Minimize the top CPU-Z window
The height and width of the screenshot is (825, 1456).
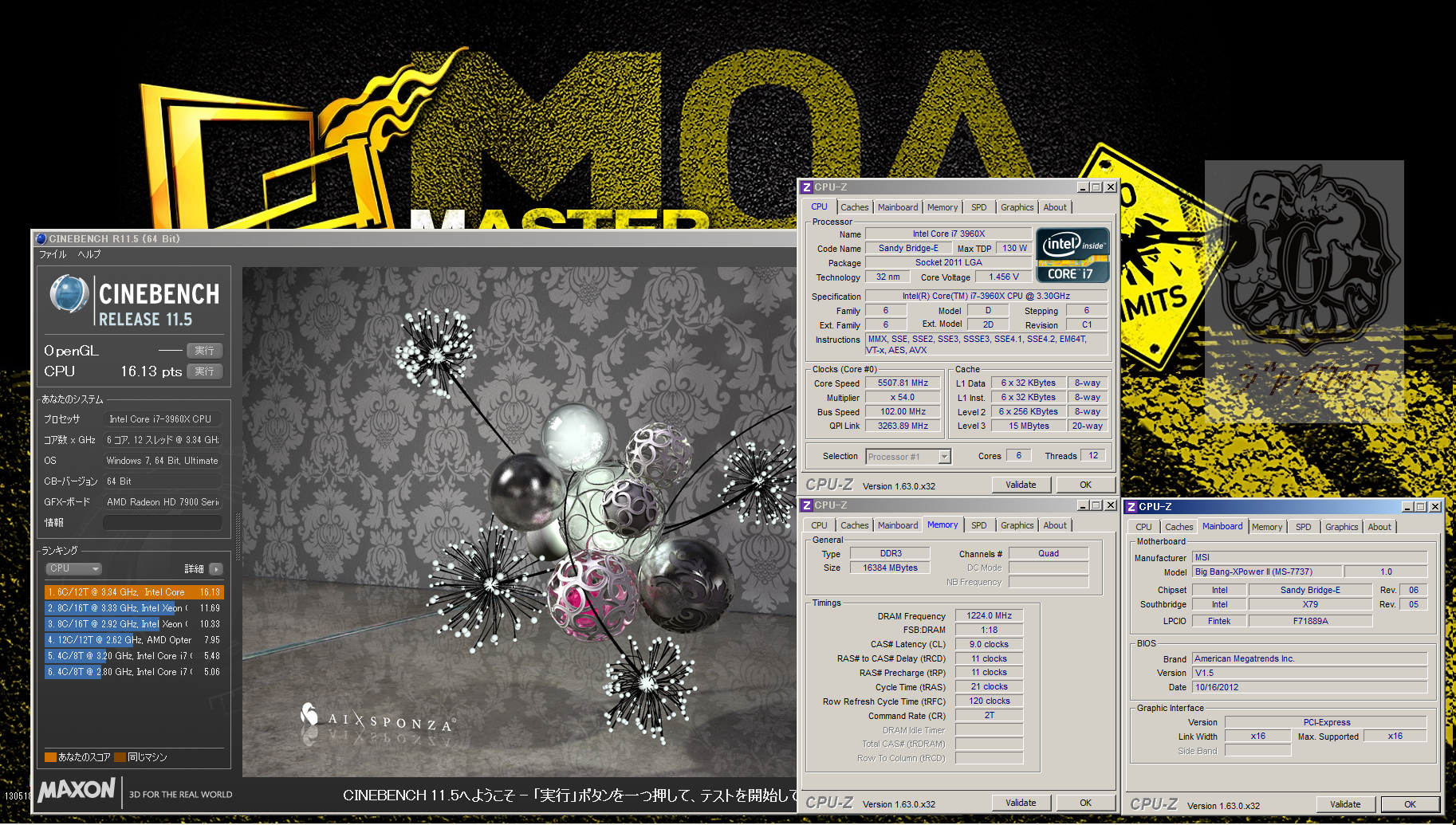[1083, 187]
